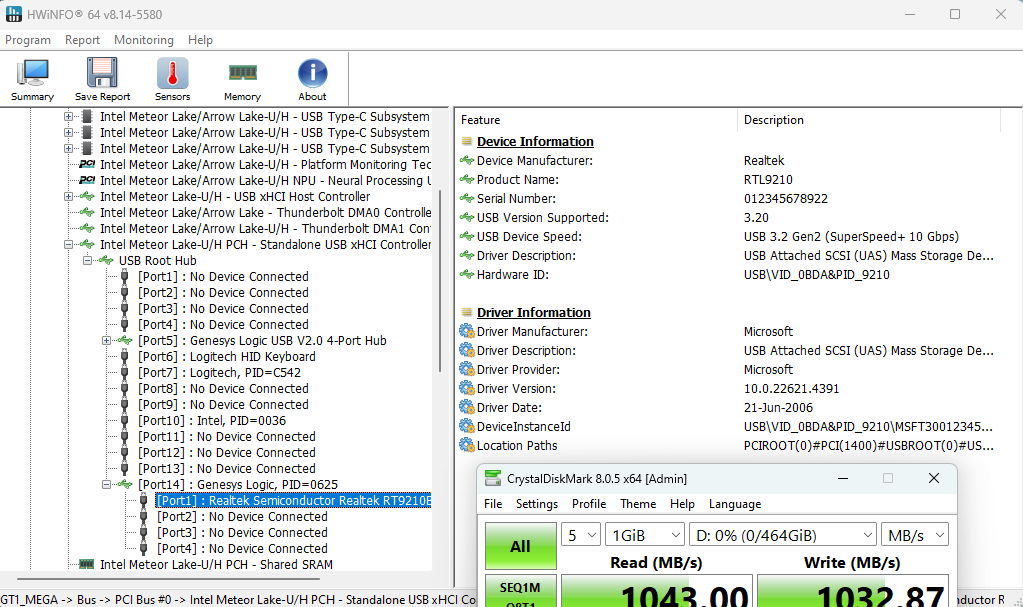Expand the first USB Type-C Subsystem node

pos(68,117)
